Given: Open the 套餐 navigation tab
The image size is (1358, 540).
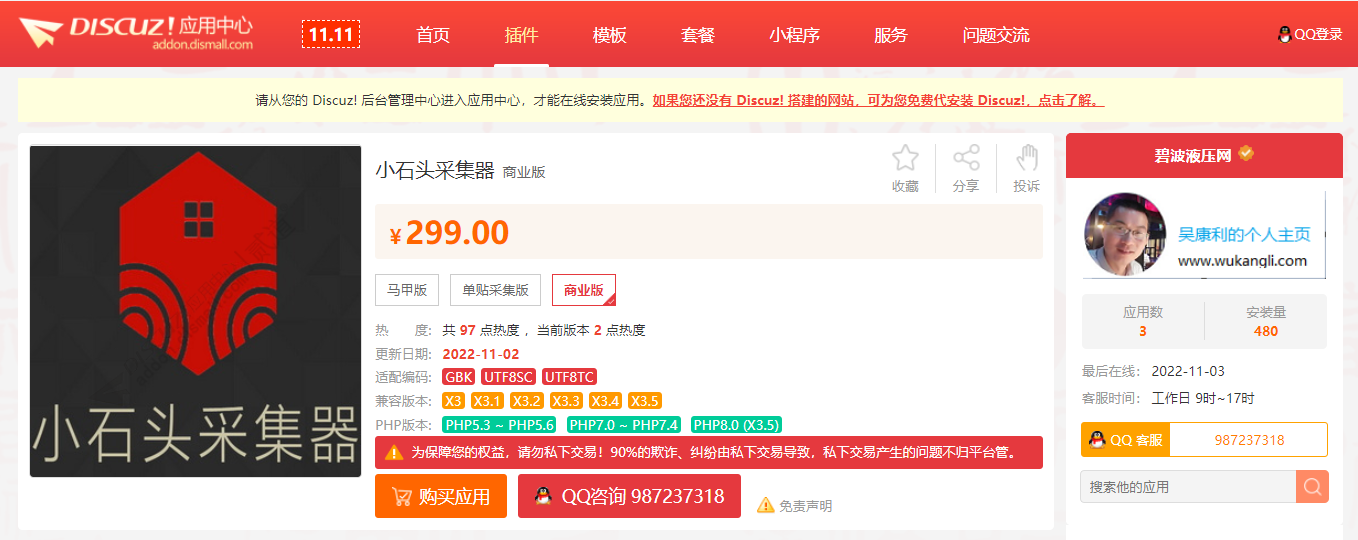Looking at the screenshot, I should pyautogui.click(x=698, y=35).
